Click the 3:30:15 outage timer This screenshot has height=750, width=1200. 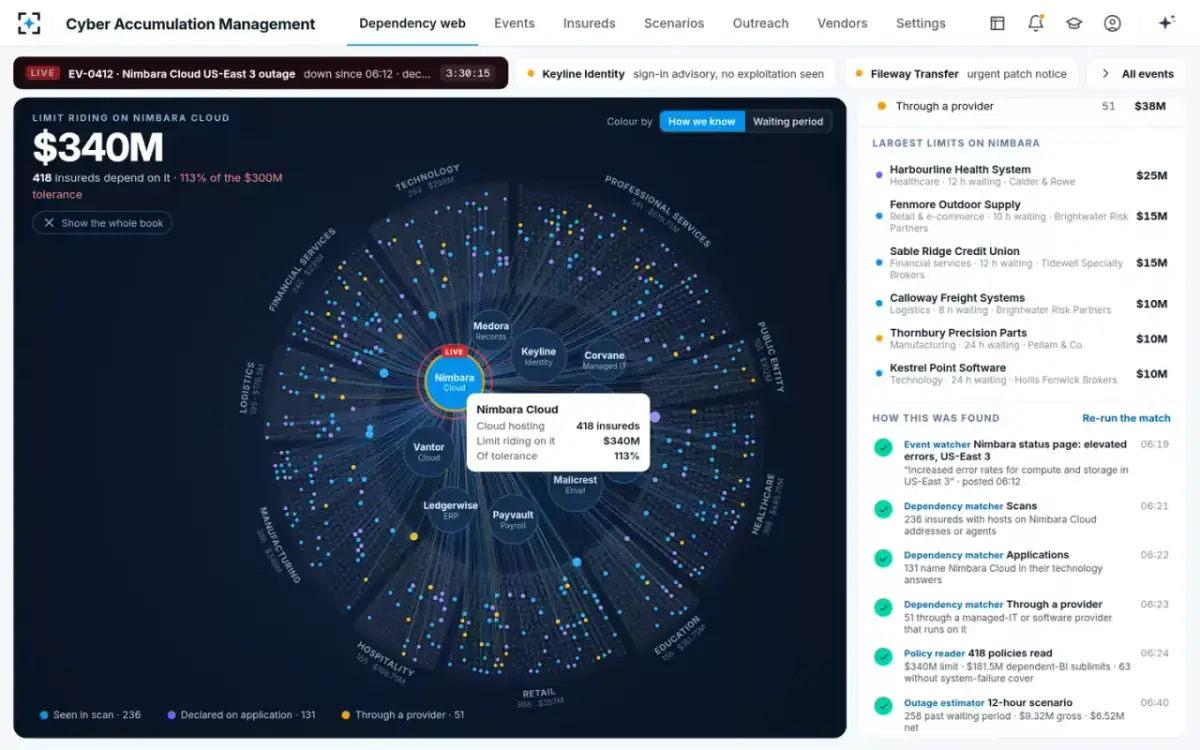click(468, 73)
